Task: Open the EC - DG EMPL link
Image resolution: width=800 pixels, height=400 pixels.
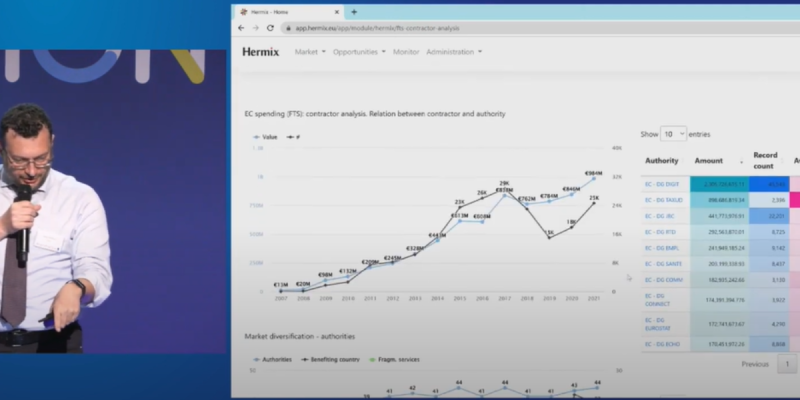Action: pos(662,248)
